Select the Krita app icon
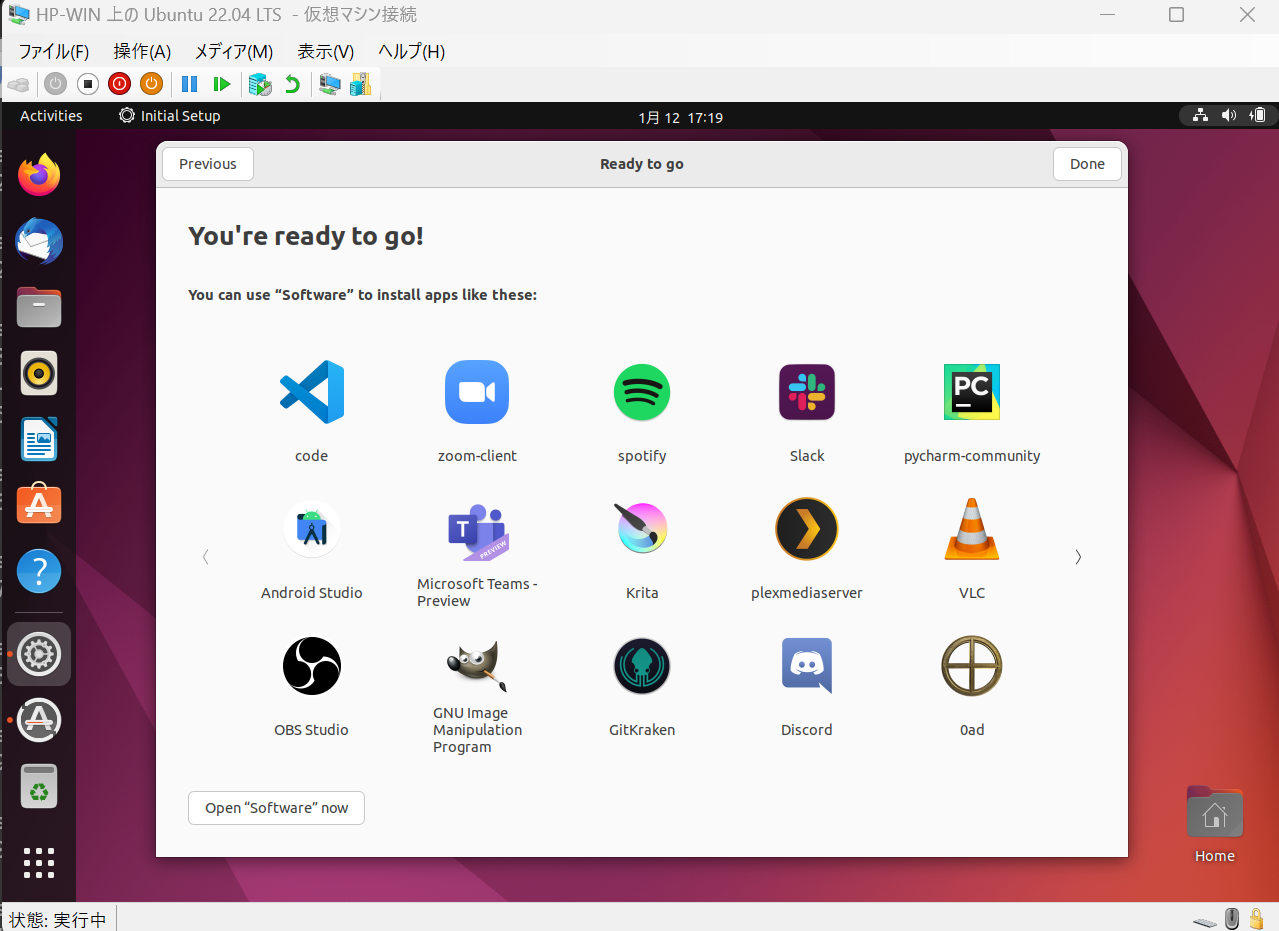The height and width of the screenshot is (931, 1279). click(642, 529)
